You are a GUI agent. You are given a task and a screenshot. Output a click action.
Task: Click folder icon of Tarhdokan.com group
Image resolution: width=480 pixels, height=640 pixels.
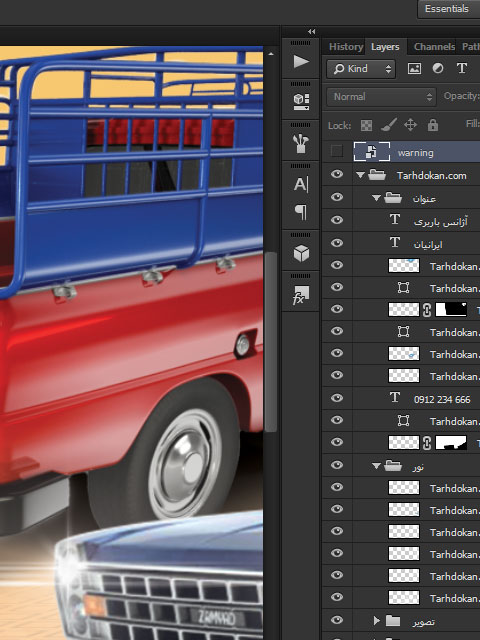coord(377,175)
